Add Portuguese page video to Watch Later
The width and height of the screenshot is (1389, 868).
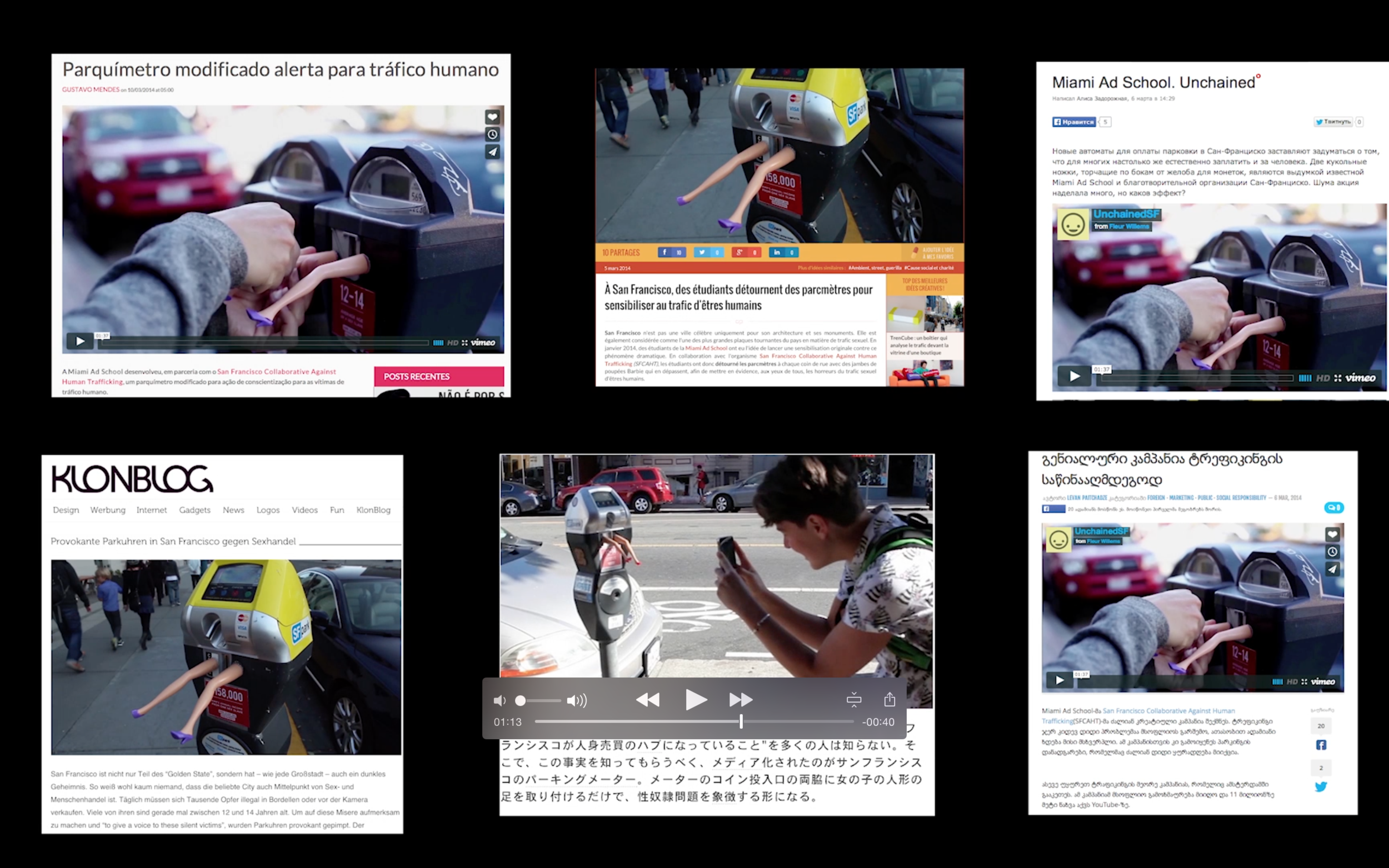(493, 134)
